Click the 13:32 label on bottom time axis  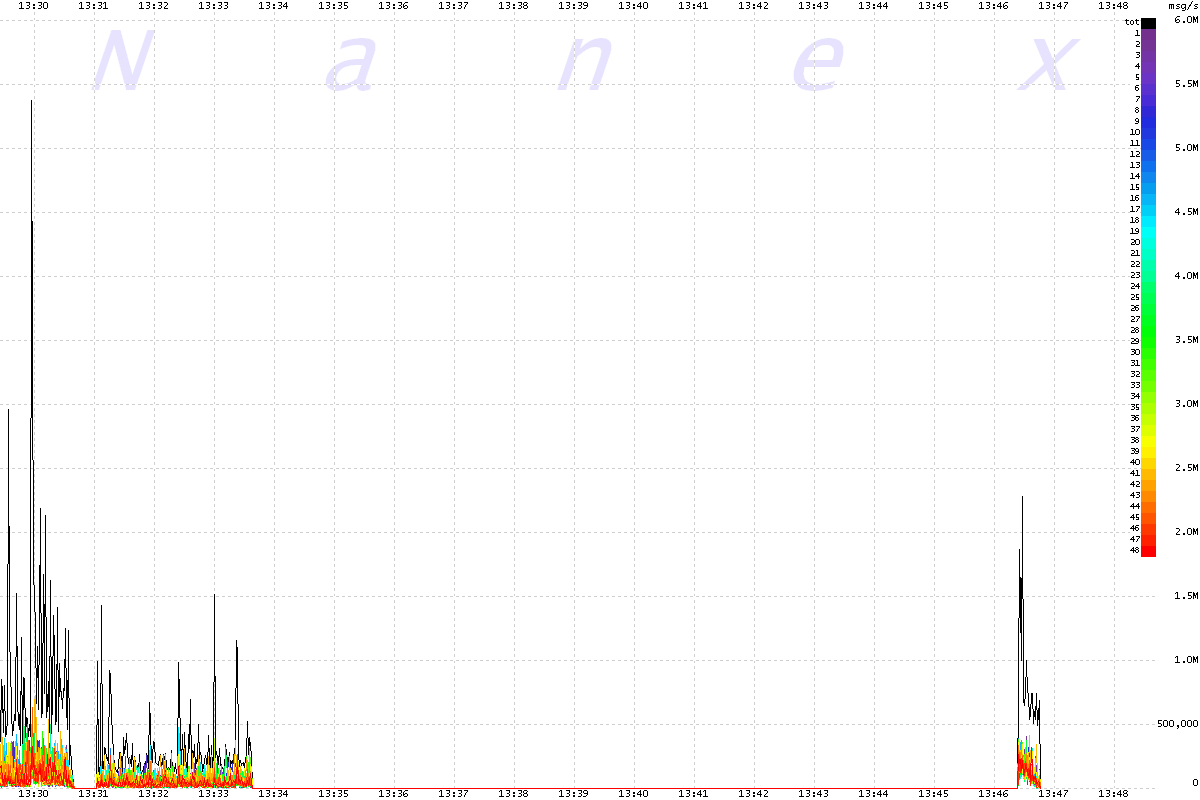[x=153, y=793]
